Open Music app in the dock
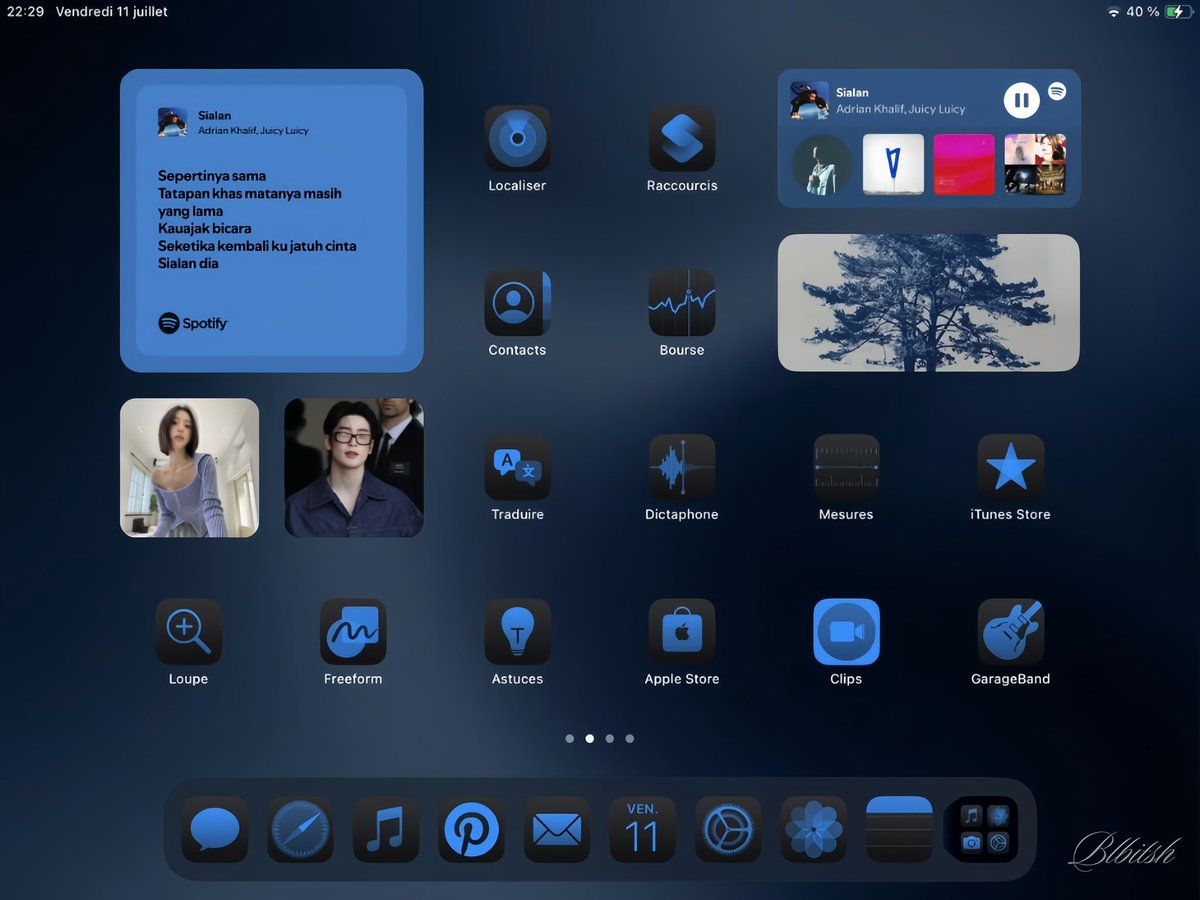1200x900 pixels. click(x=386, y=829)
